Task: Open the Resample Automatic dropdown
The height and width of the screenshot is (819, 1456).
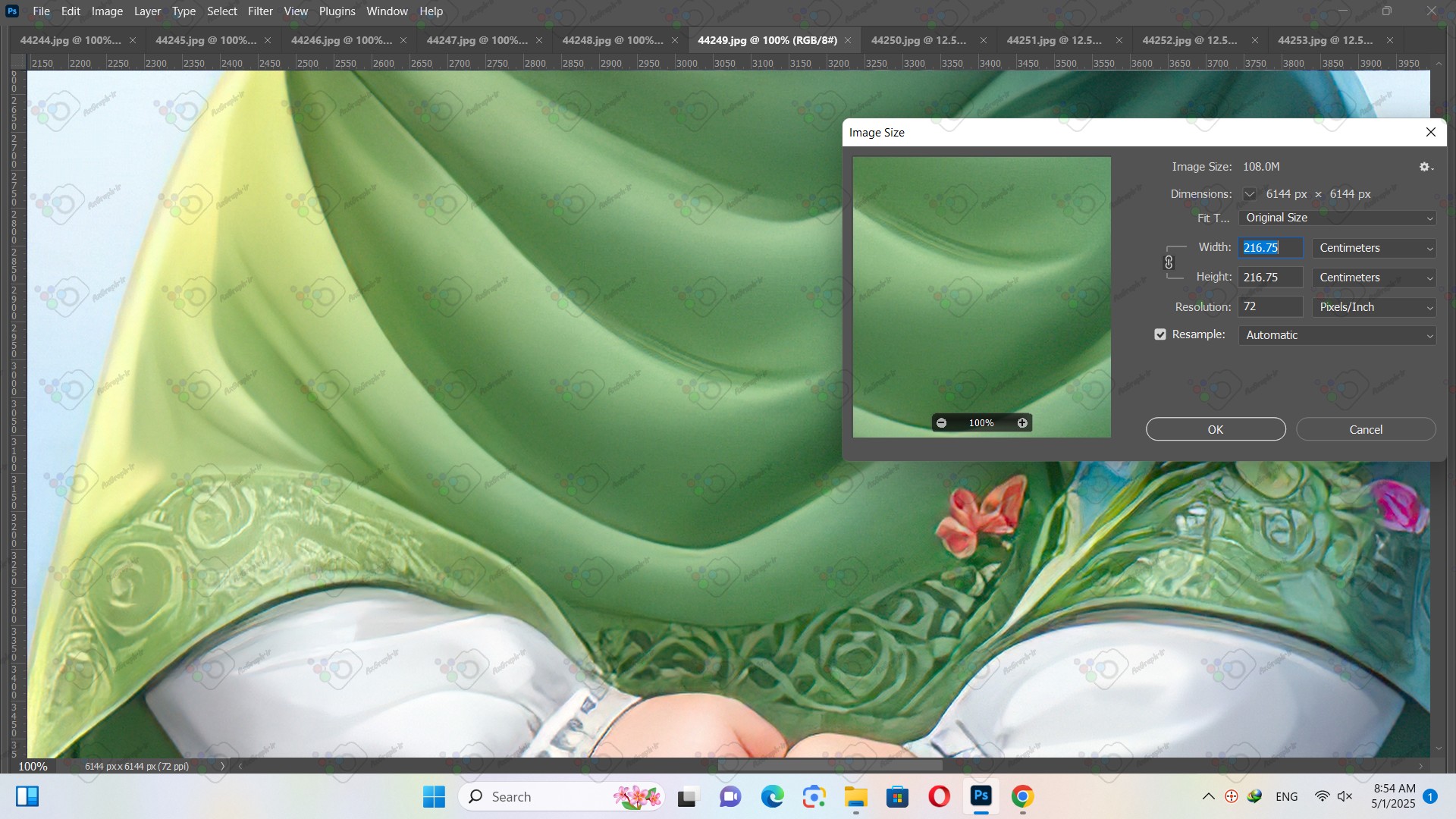Action: [1337, 335]
